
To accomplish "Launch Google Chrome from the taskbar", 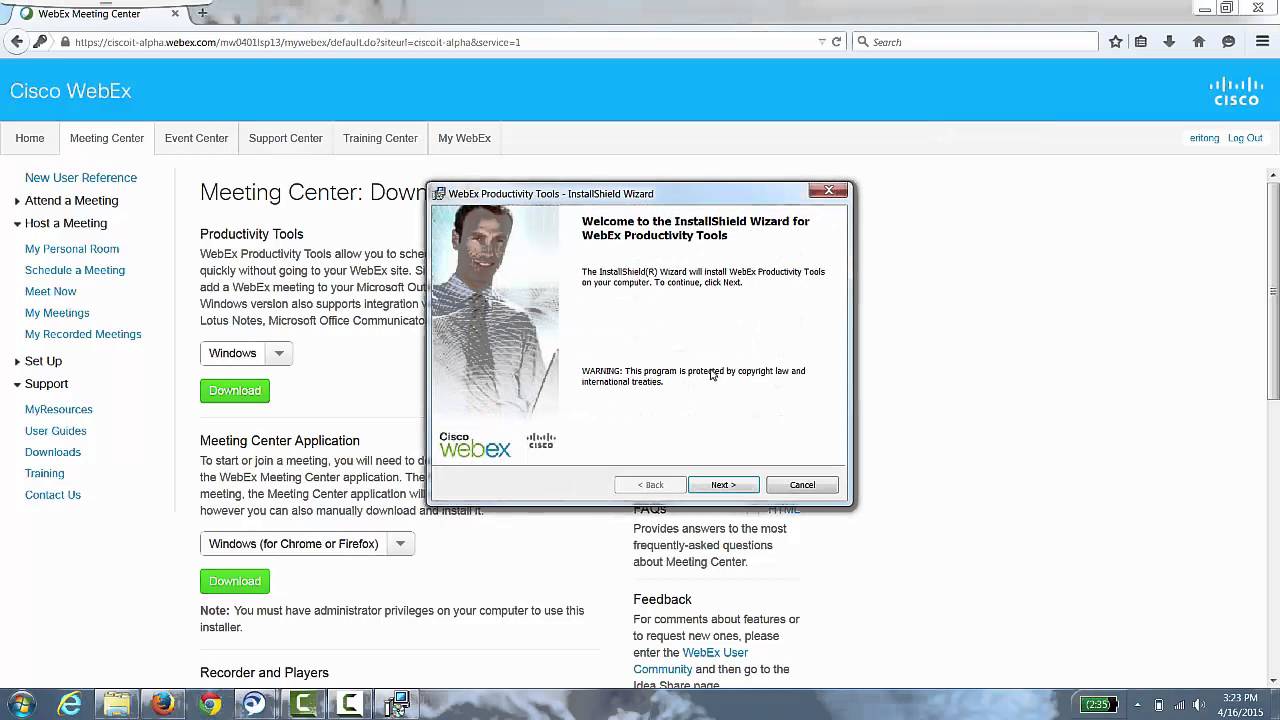I will (x=209, y=704).
